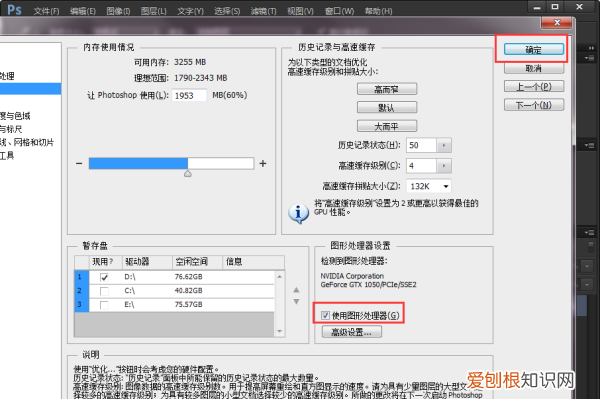This screenshot has width=600, height=399.
Task: Click the Photoshop Ps logo icon
Action: coord(14,10)
